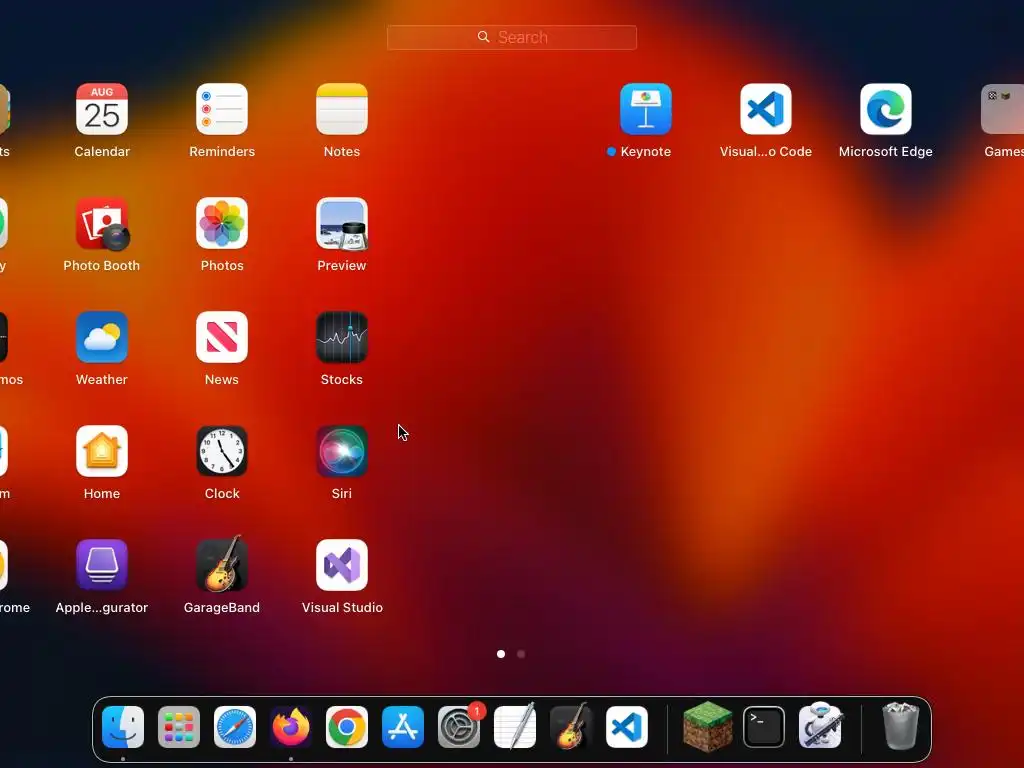
Task: Open the Notes app icon
Action: tap(342, 109)
